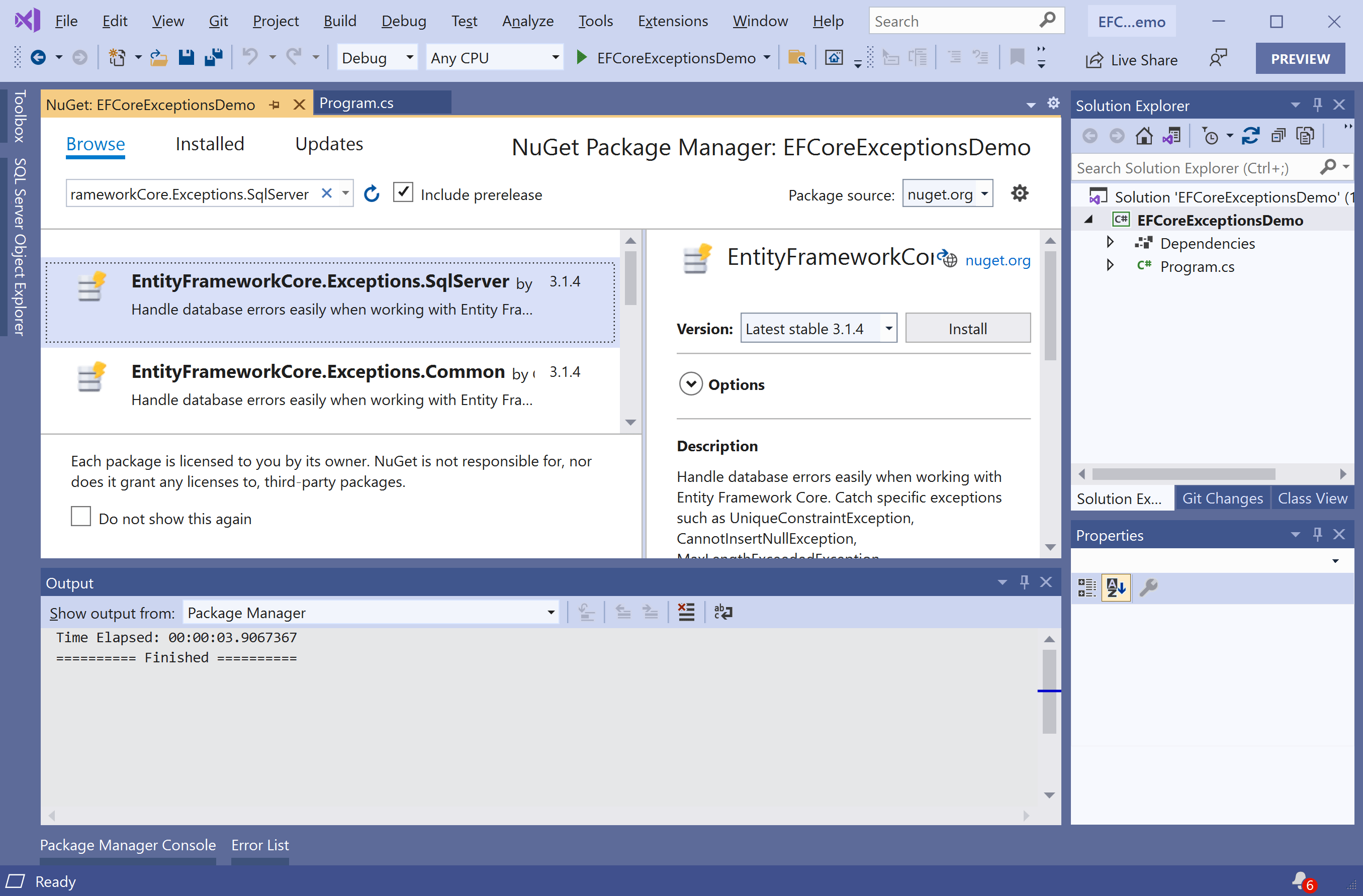Sort Properties alphabetically
Viewport: 1363px width, 896px height.
point(1116,587)
